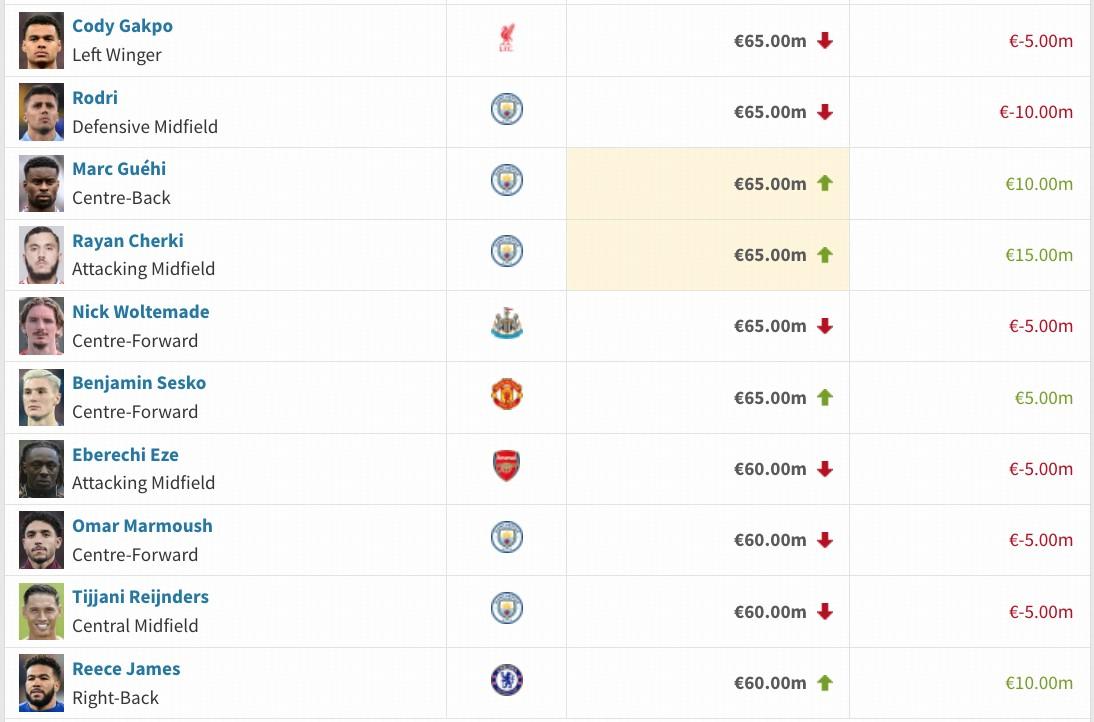Viewport: 1094px width, 722px height.
Task: Click Omar Marmoush's €60.00m market value
Action: click(x=769, y=540)
